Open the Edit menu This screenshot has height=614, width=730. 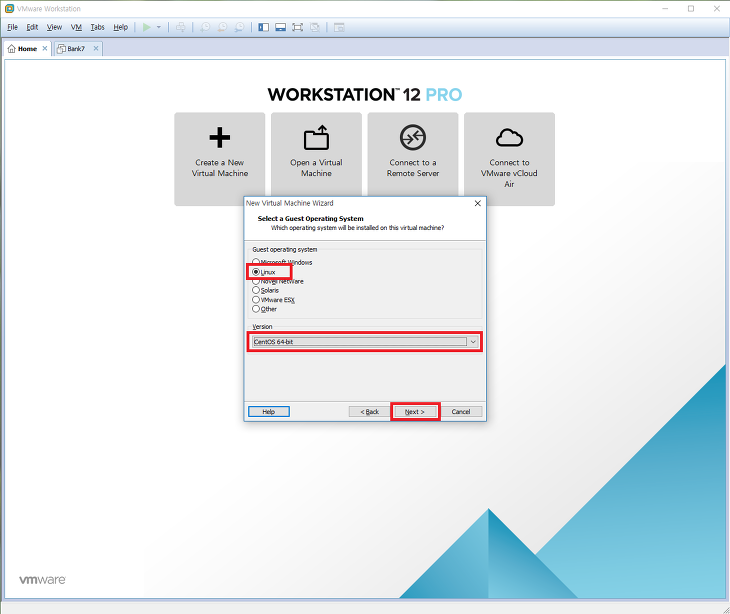tap(32, 27)
